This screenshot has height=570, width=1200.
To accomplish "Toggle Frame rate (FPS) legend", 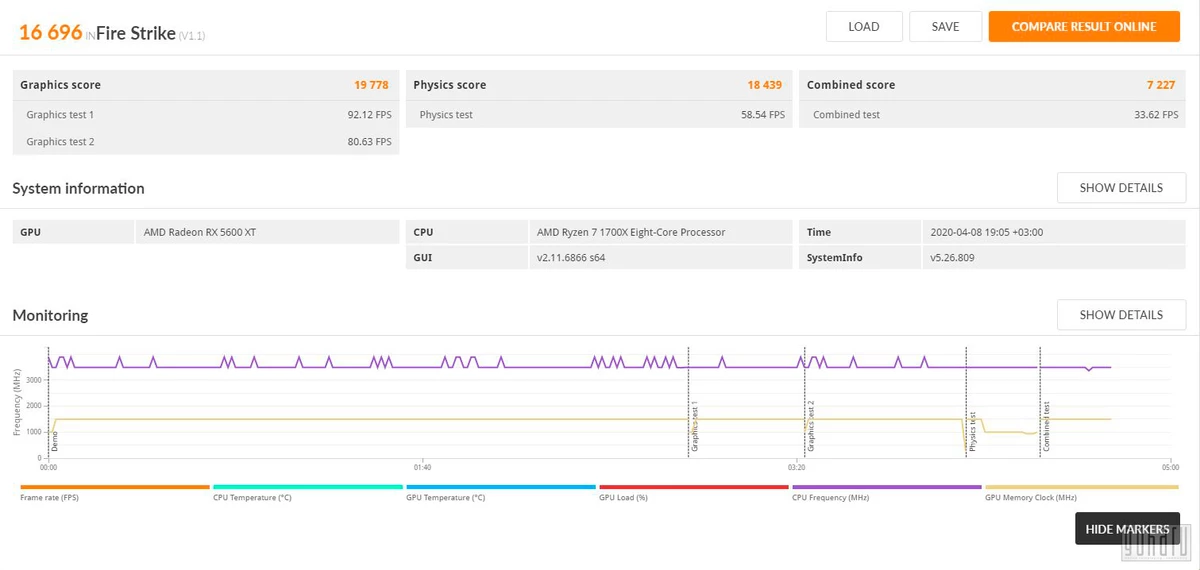I will (115, 492).
